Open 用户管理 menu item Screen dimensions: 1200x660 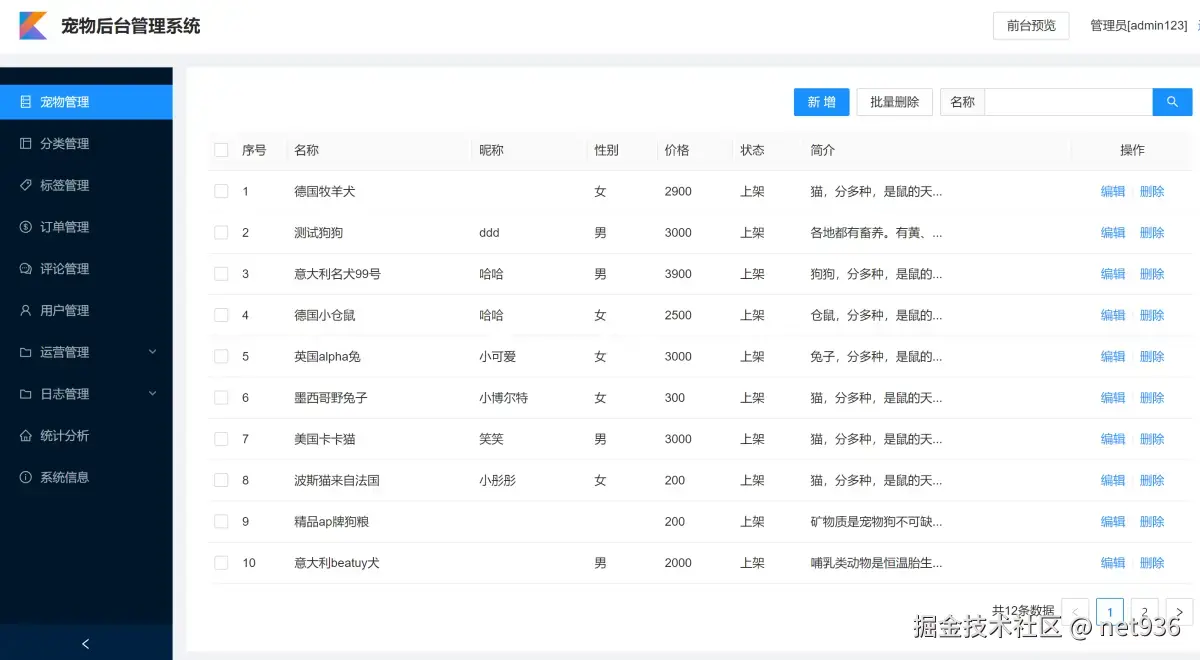click(x=86, y=310)
